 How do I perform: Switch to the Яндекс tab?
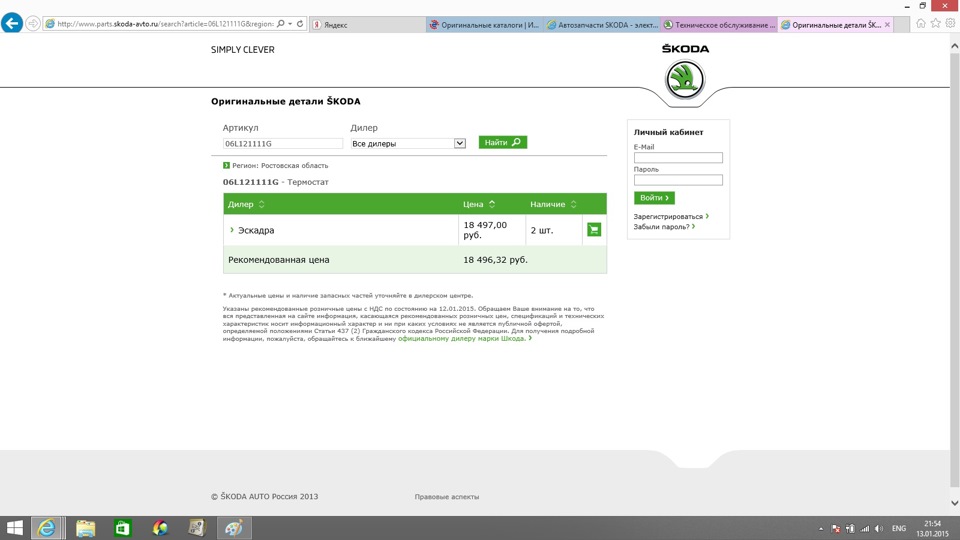click(x=367, y=24)
